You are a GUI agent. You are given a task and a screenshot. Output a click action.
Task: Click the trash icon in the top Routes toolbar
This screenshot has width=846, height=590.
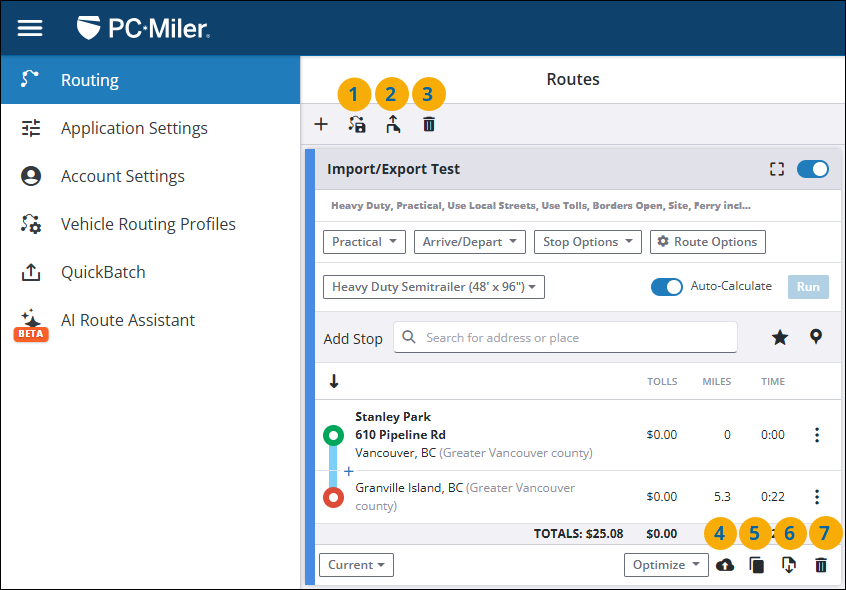point(429,125)
